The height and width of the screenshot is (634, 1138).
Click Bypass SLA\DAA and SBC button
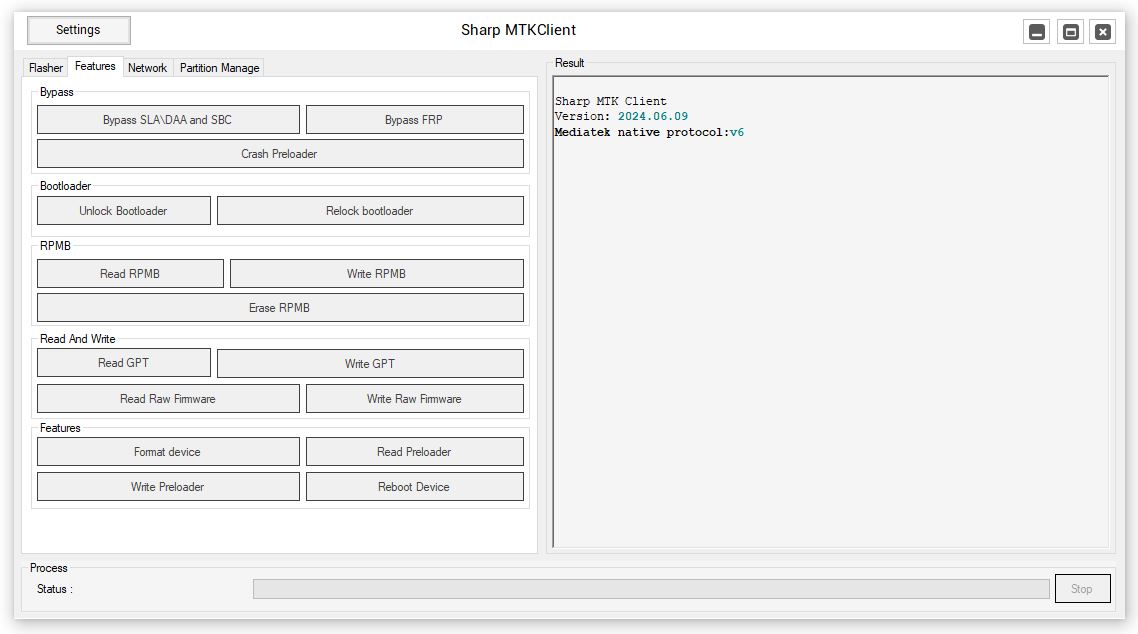(x=168, y=120)
